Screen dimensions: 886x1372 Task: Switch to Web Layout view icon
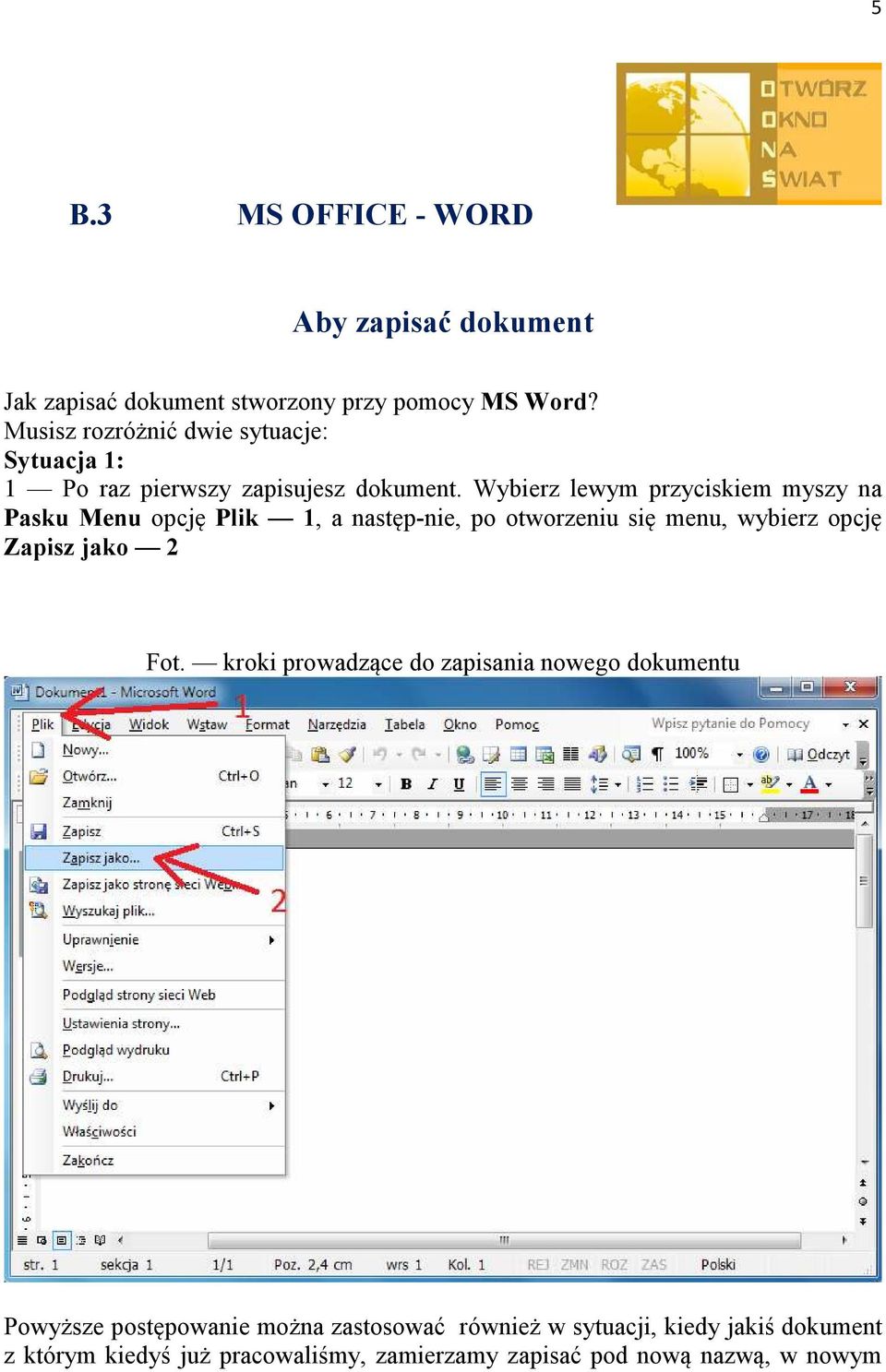pos(42,1240)
